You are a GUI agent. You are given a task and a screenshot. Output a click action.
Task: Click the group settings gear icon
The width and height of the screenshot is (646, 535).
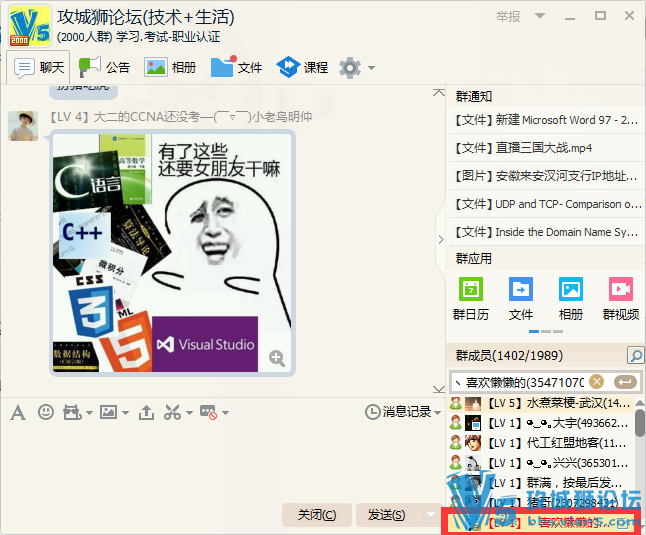(350, 68)
